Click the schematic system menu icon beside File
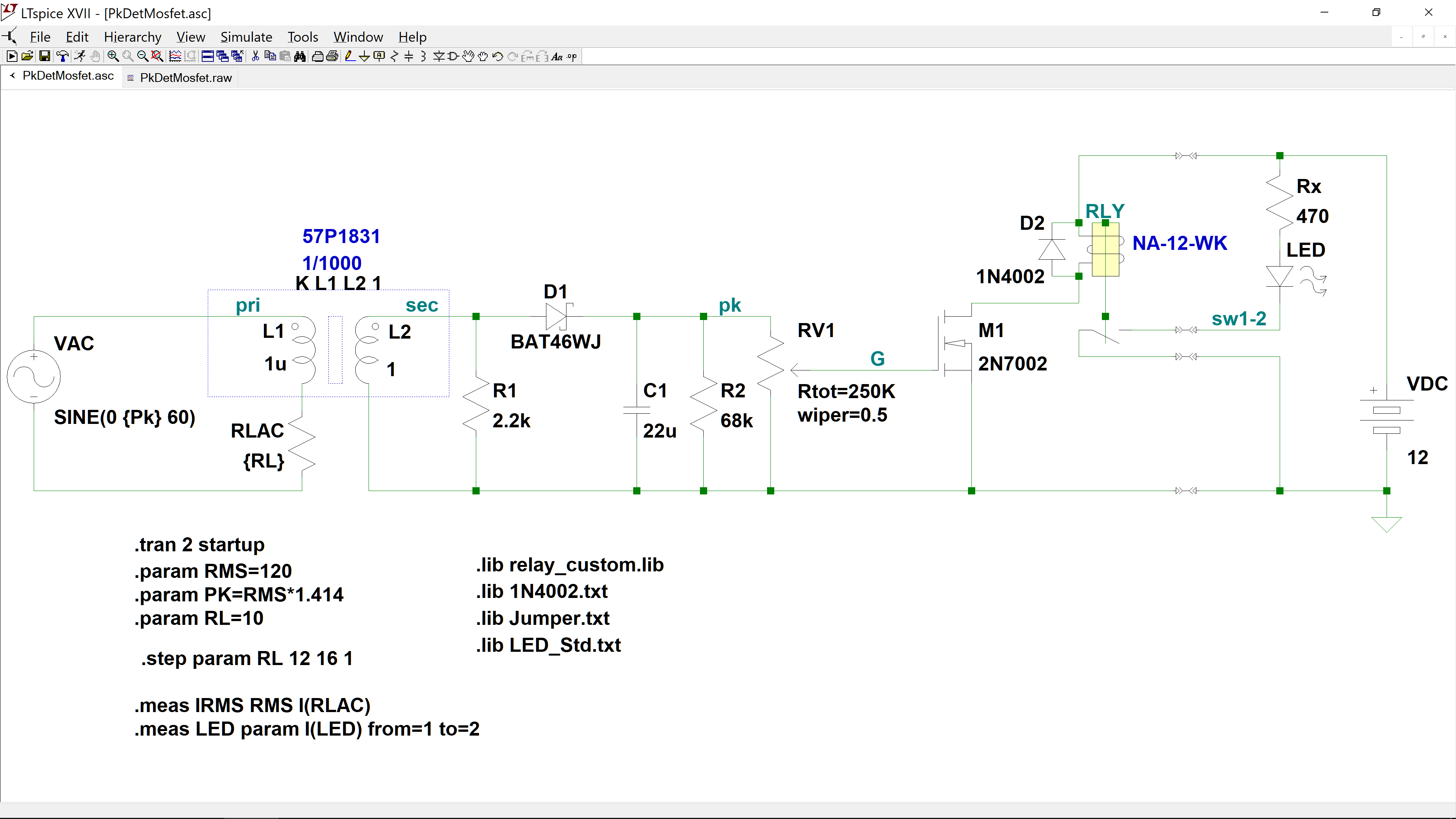The image size is (1456, 819). point(9,37)
